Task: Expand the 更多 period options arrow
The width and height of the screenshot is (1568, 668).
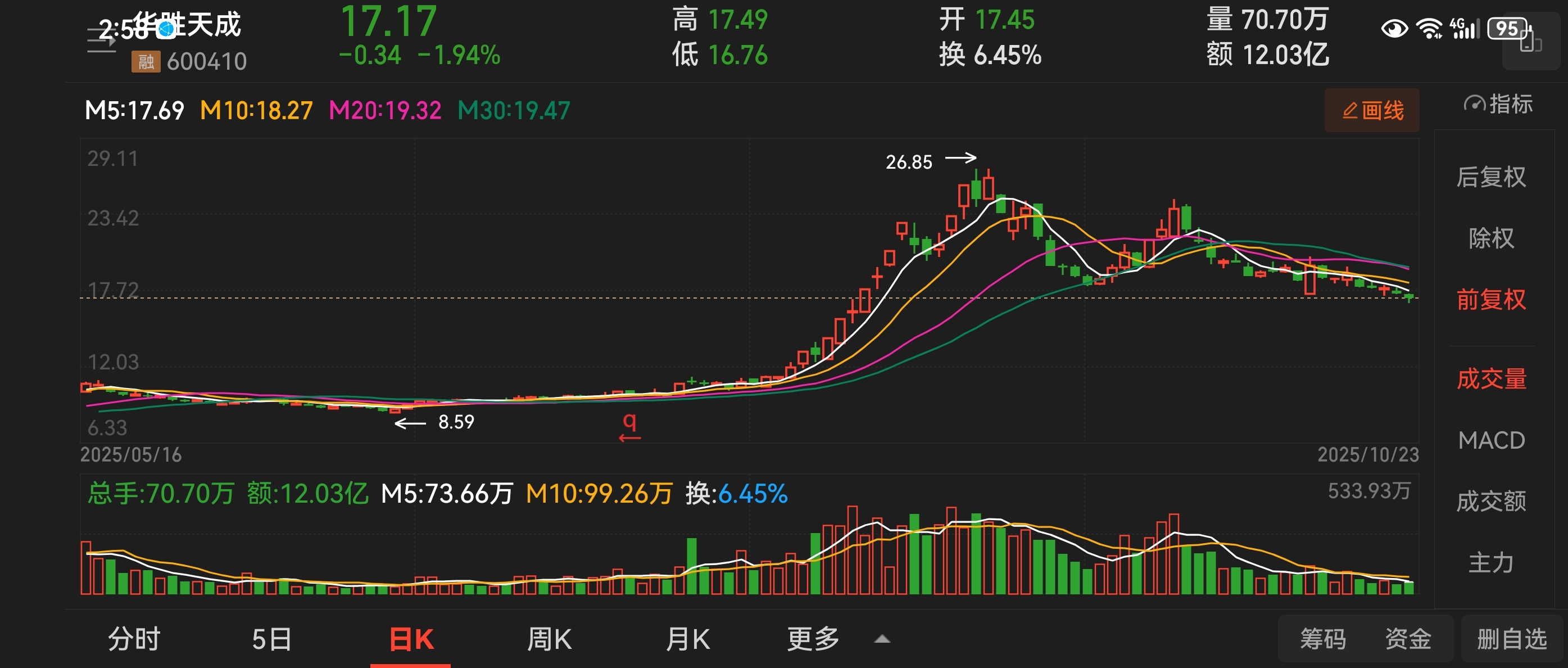Action: [x=882, y=639]
